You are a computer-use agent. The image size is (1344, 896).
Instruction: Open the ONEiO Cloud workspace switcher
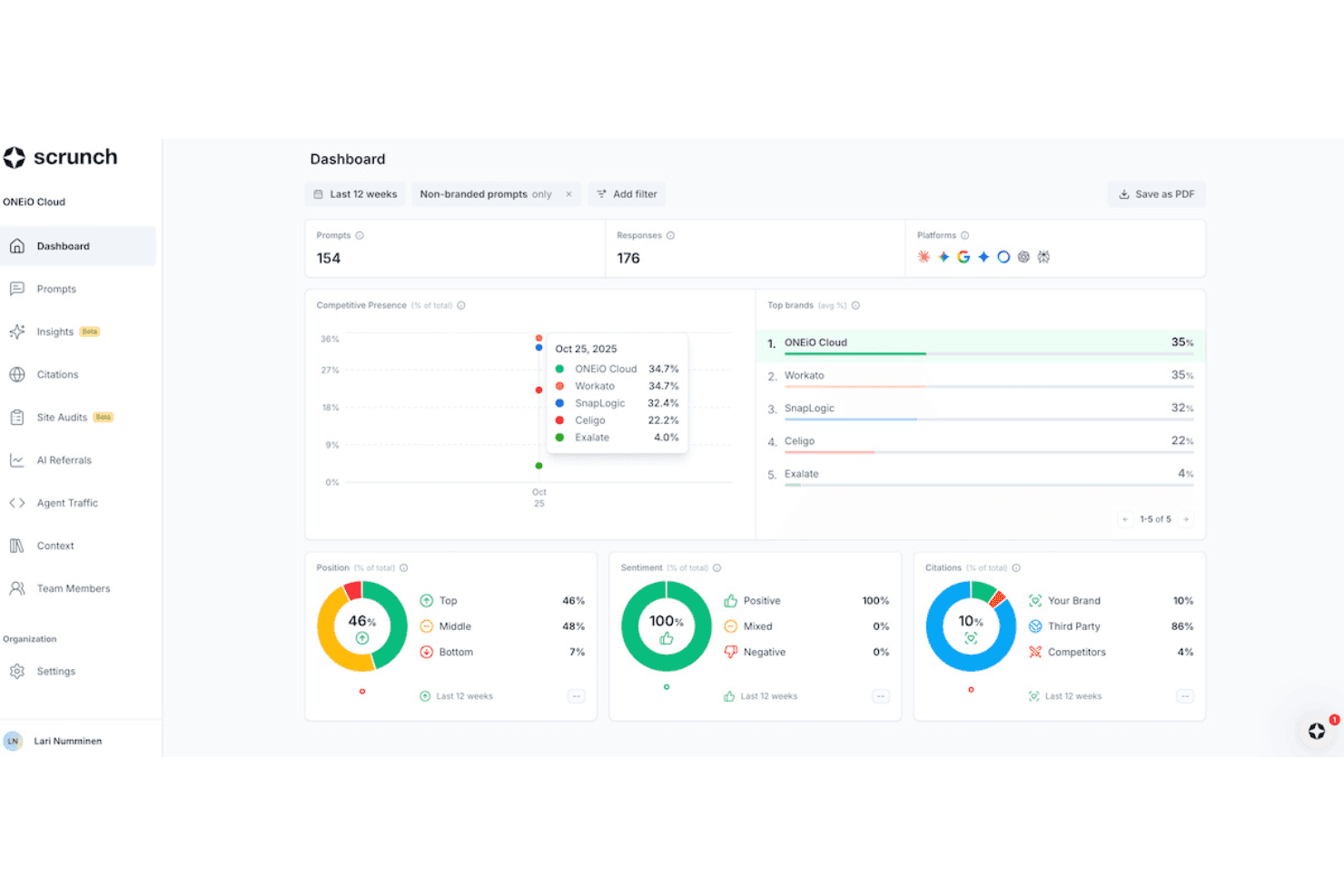coord(35,202)
